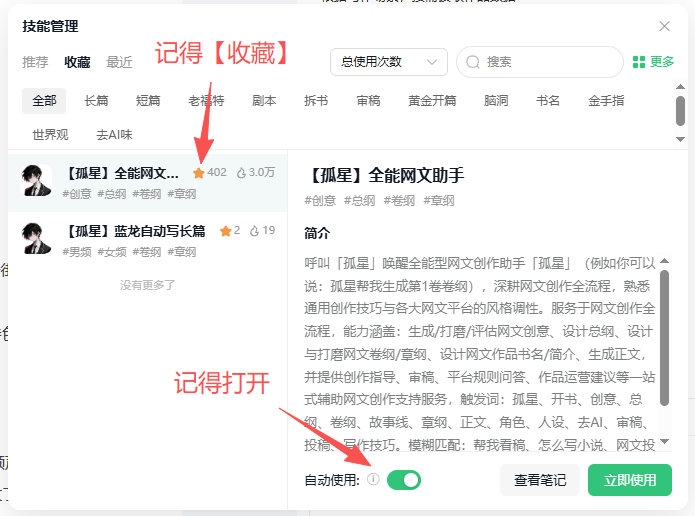Click #创意 tag in detail panel
Screen dimensions: 695x516
[x=320, y=201]
